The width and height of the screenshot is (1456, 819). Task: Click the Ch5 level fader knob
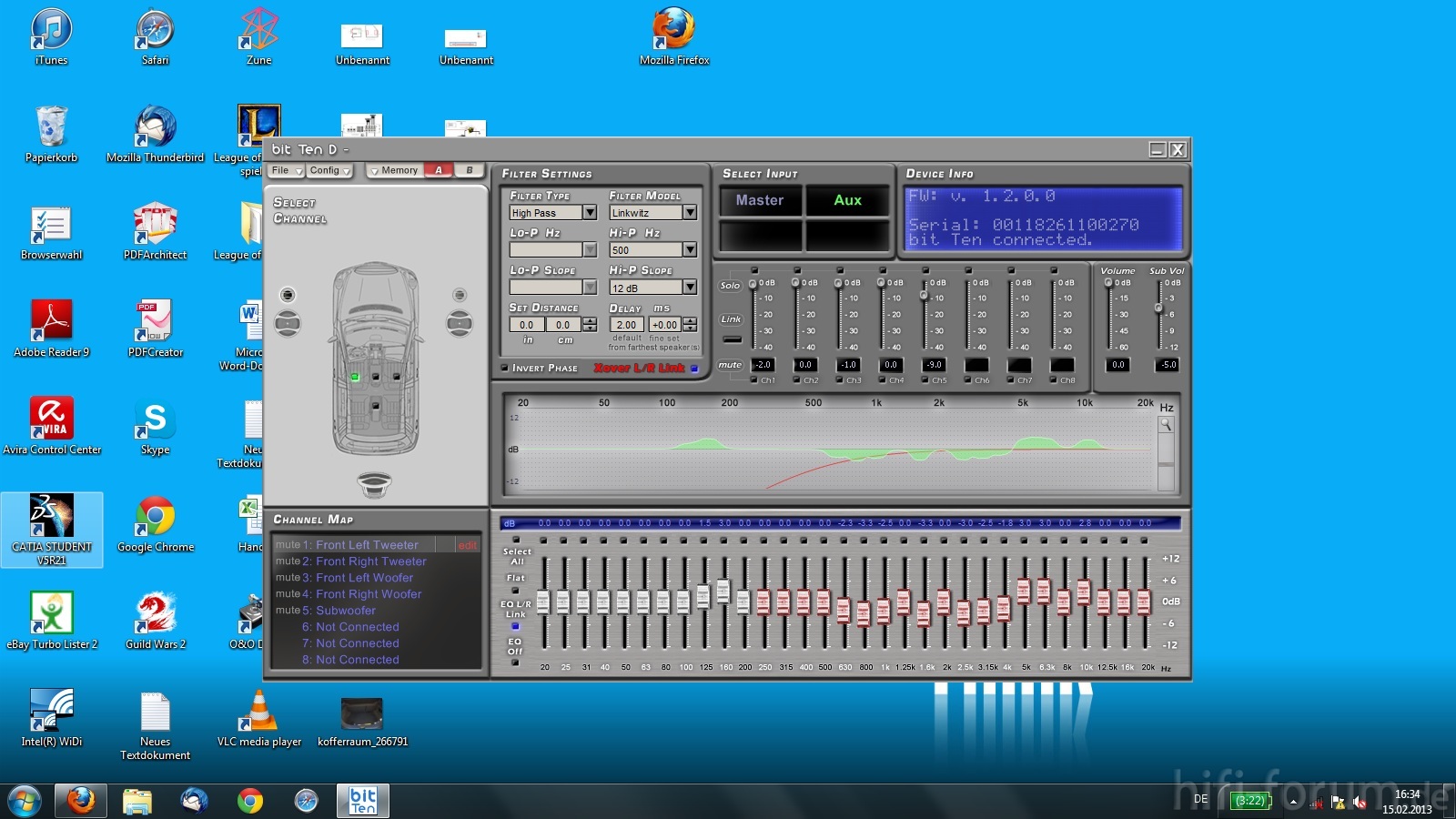coord(924,296)
